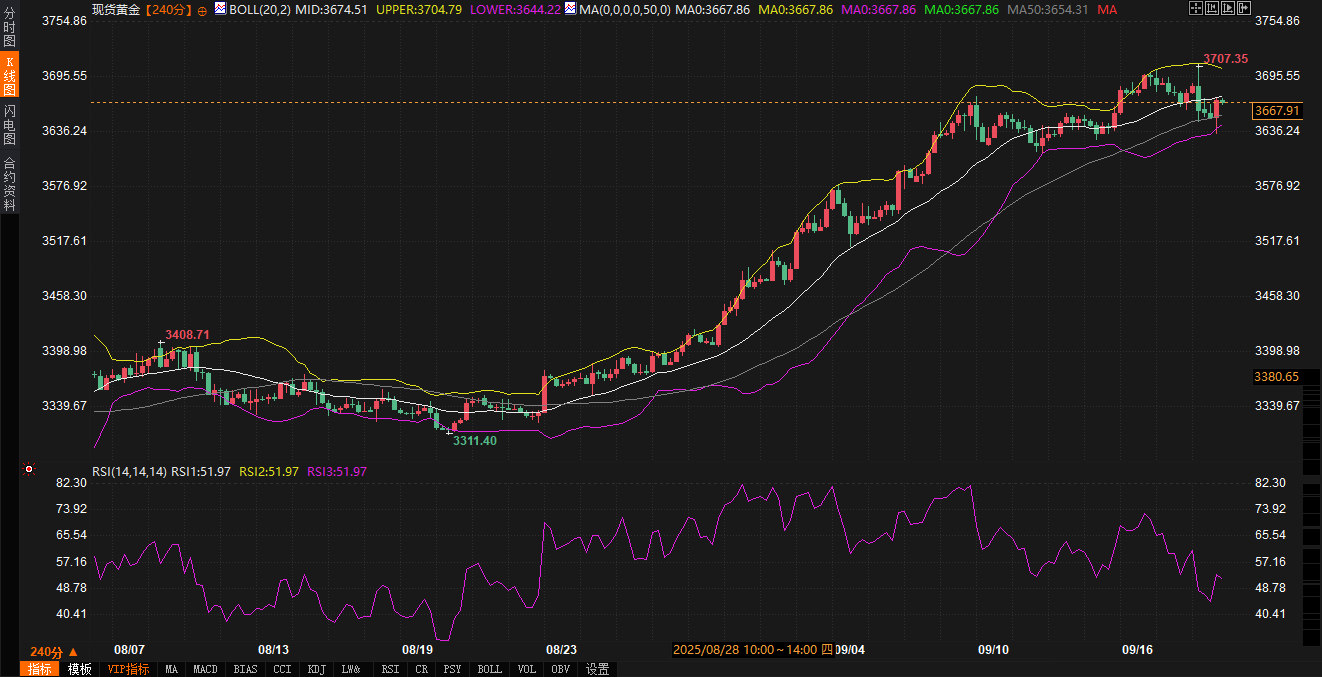Click the LOWER:3644.22 value
1322x677 pixels.
pyautogui.click(x=516, y=9)
